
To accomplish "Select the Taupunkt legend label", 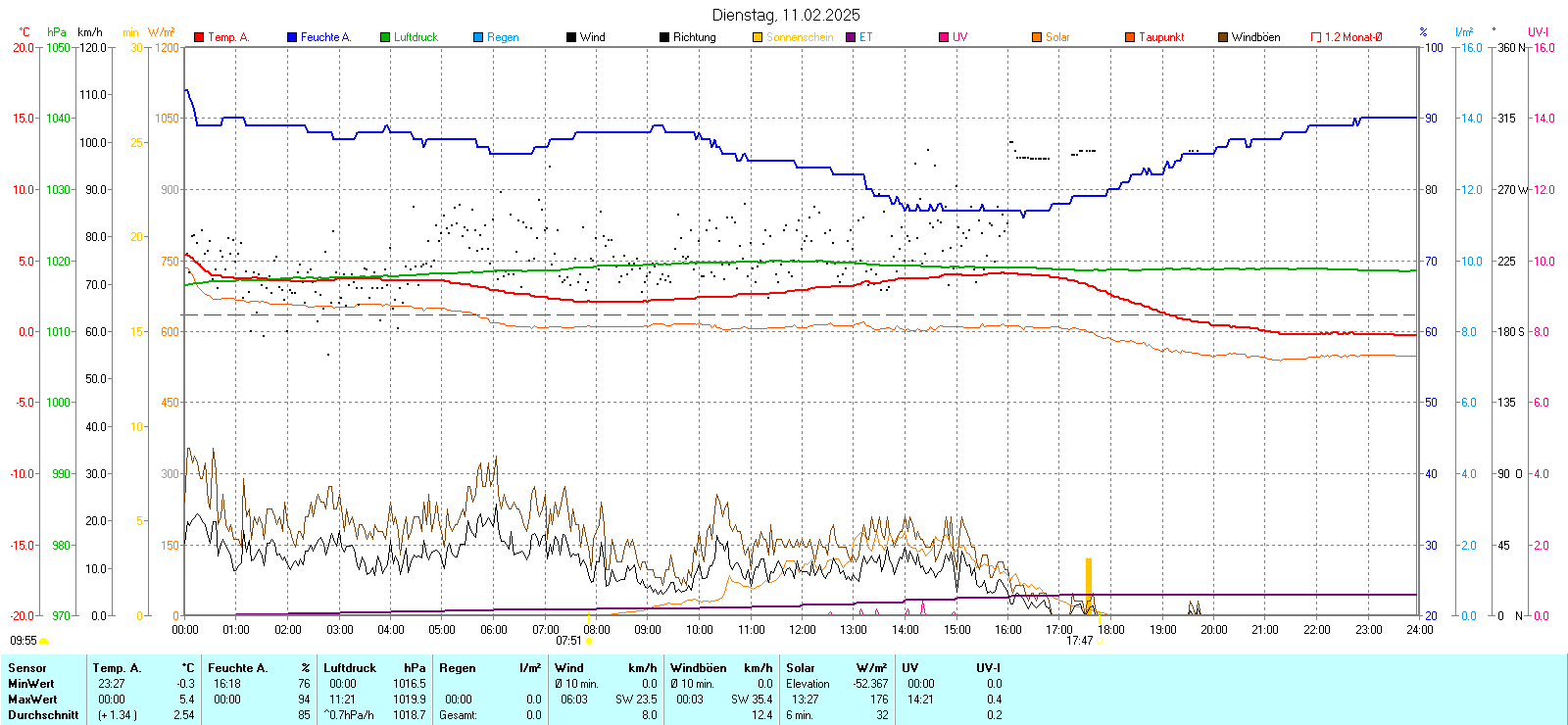I will 1161,37.
